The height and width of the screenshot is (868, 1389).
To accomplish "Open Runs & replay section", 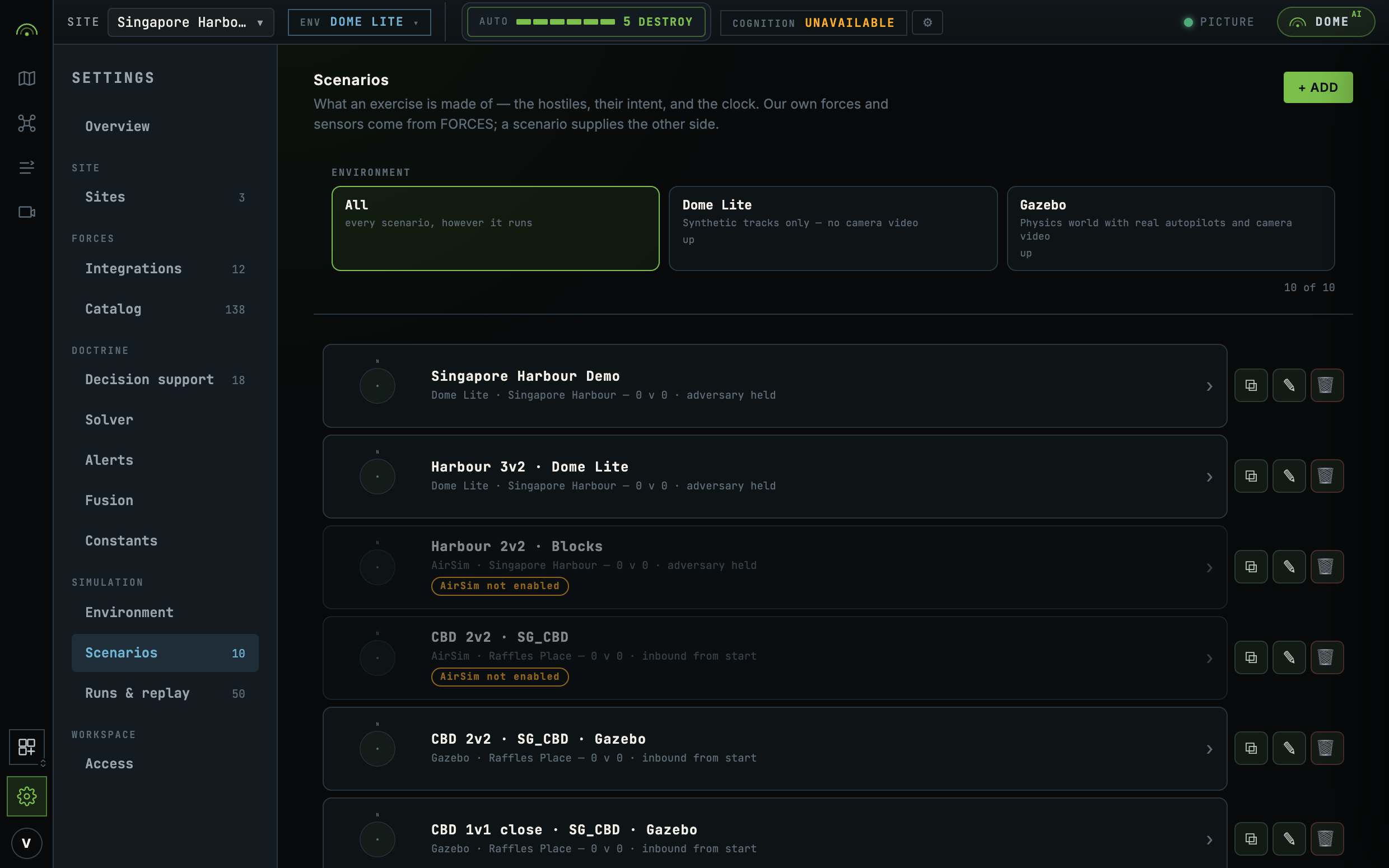I will (165, 693).
